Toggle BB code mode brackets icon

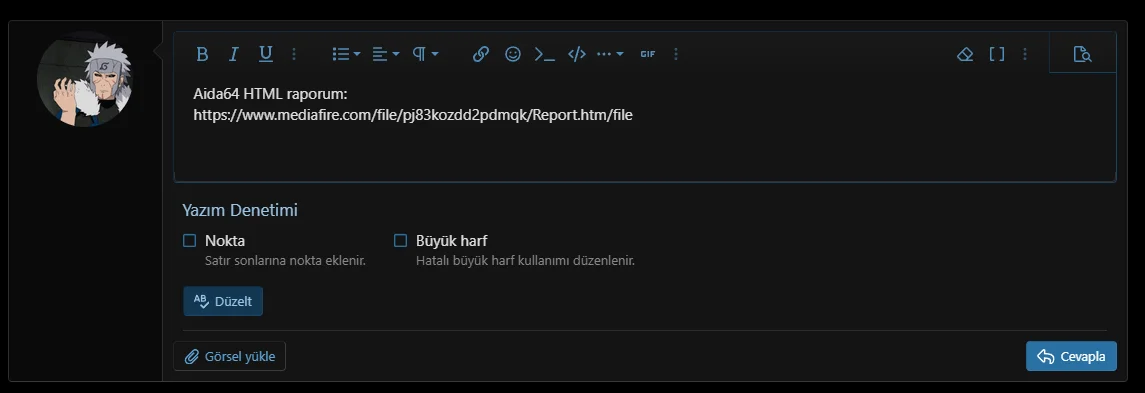(997, 54)
